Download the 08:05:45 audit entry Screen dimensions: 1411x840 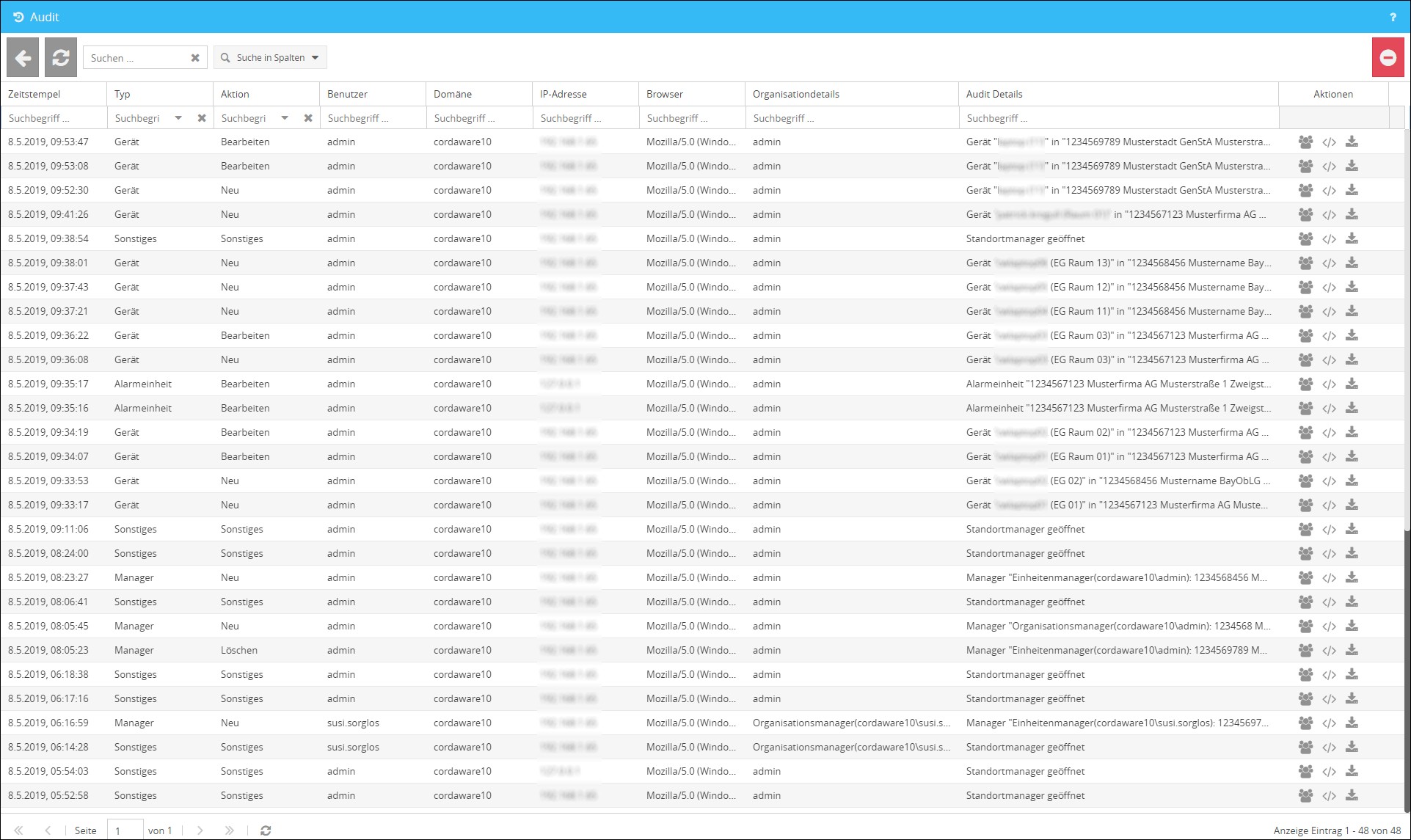[1352, 627]
